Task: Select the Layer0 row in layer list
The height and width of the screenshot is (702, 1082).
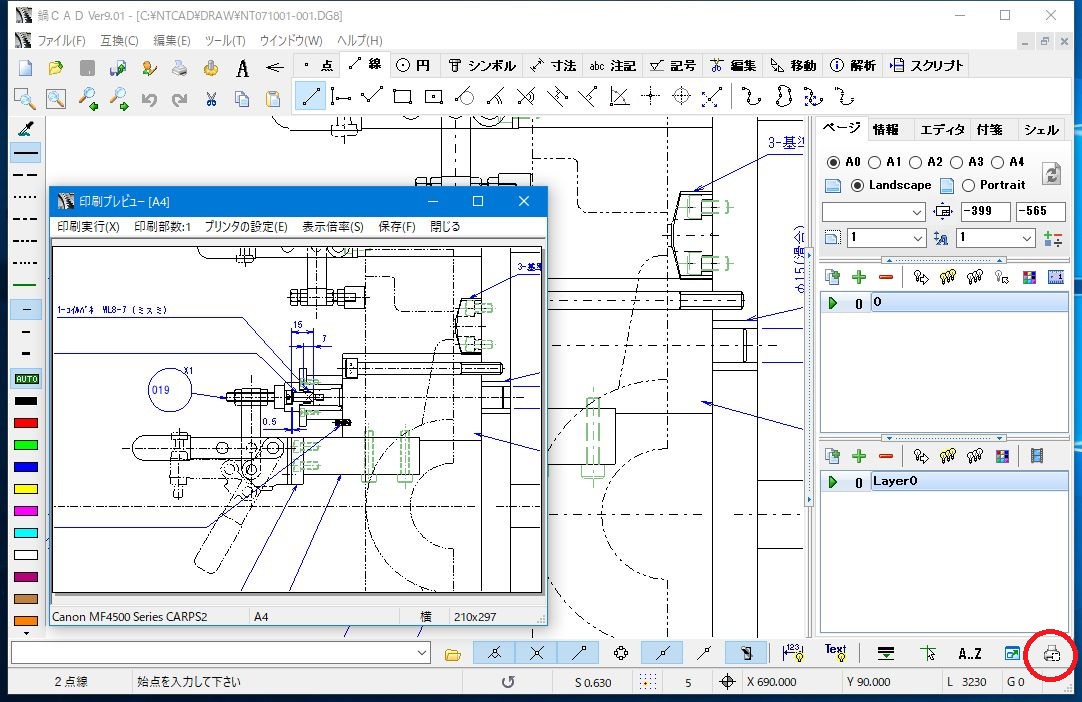Action: coord(945,481)
